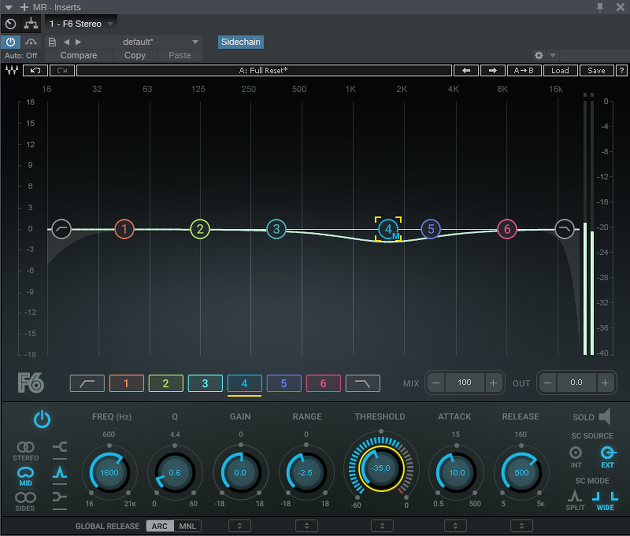Go to previous preset with left arrow
Screen dimensions: 630x536
[x=466, y=71]
